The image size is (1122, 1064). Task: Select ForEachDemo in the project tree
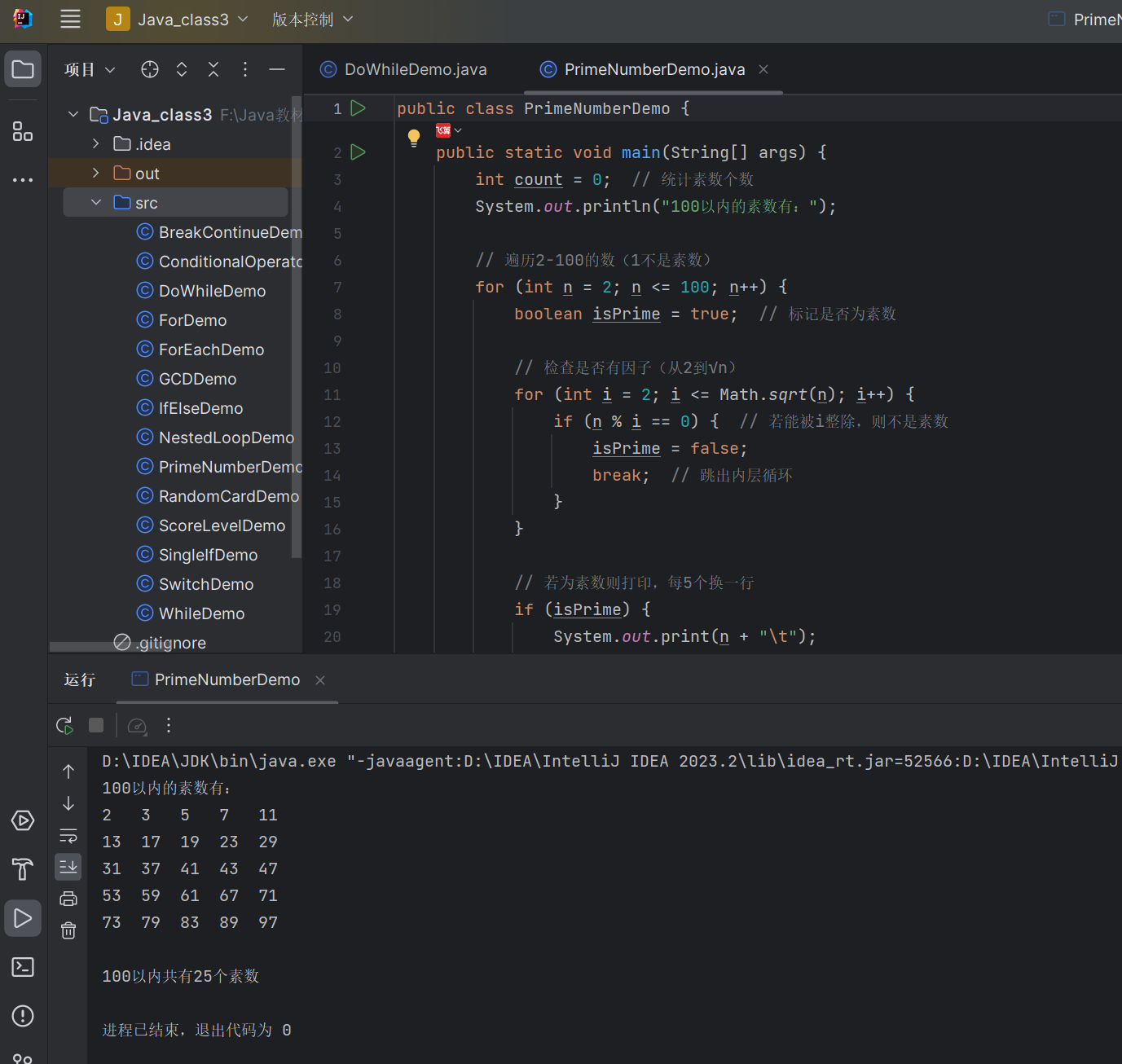[200, 350]
